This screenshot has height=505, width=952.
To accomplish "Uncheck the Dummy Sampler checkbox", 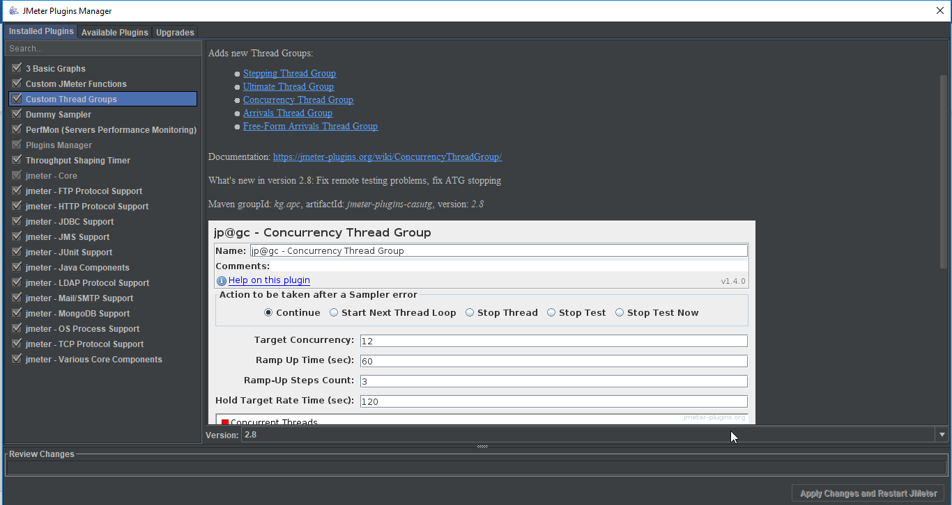I will click(16, 114).
